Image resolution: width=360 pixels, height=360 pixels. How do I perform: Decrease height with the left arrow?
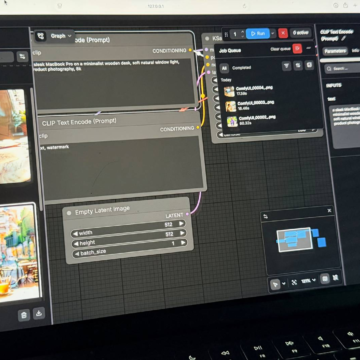point(77,244)
